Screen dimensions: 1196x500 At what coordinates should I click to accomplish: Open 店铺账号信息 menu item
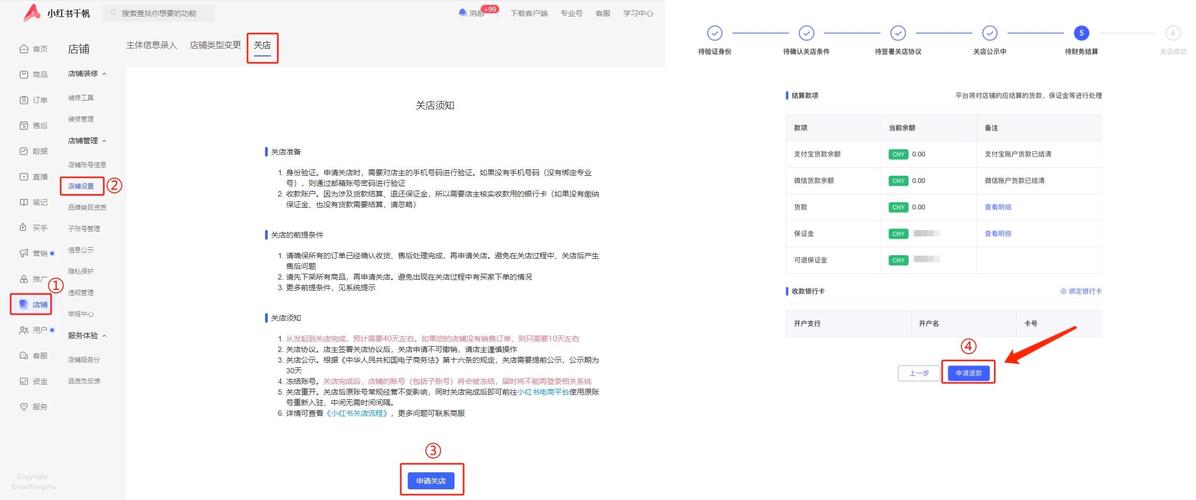pyautogui.click(x=88, y=165)
